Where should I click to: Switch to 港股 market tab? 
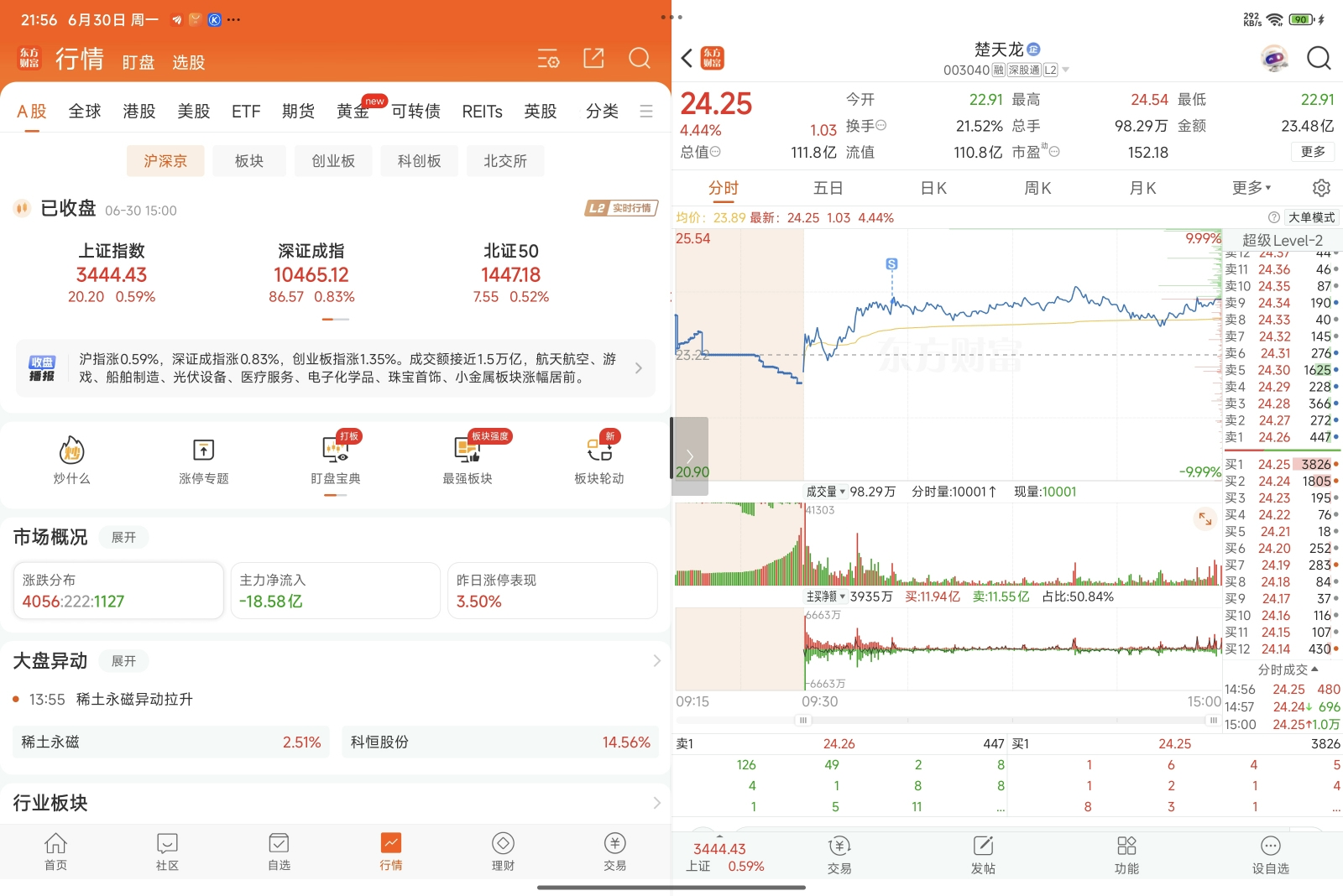139,112
